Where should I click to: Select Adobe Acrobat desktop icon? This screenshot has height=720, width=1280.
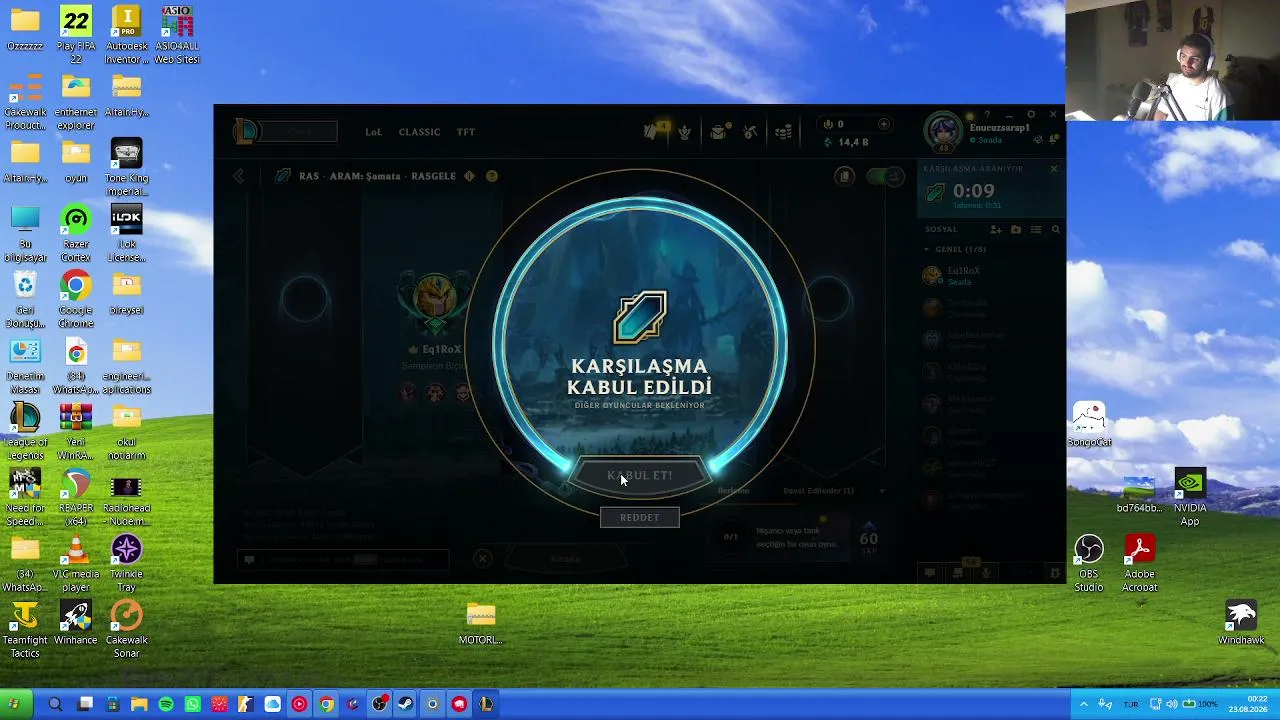click(1140, 564)
